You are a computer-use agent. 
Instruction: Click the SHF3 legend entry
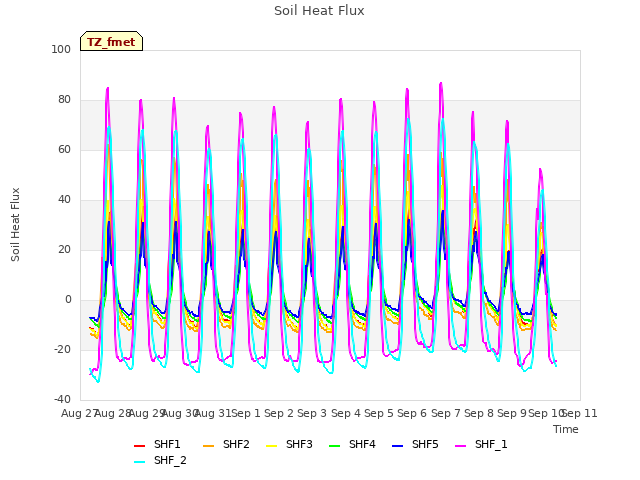click(289, 444)
